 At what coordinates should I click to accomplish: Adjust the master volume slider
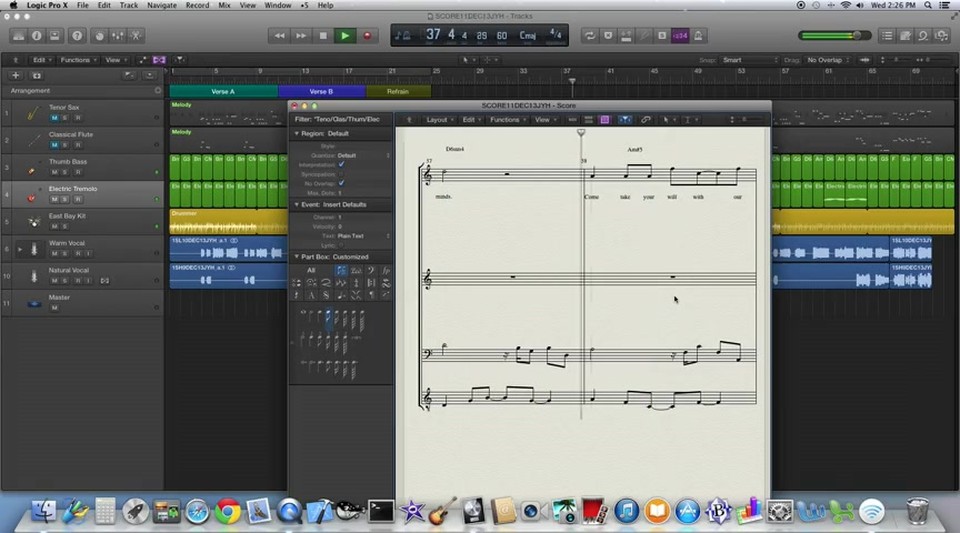coord(834,35)
